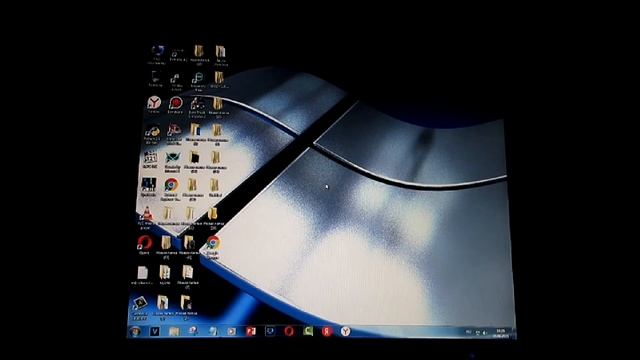Open the Opera icon in the taskbar
The image size is (640, 360).
pyautogui.click(x=289, y=331)
